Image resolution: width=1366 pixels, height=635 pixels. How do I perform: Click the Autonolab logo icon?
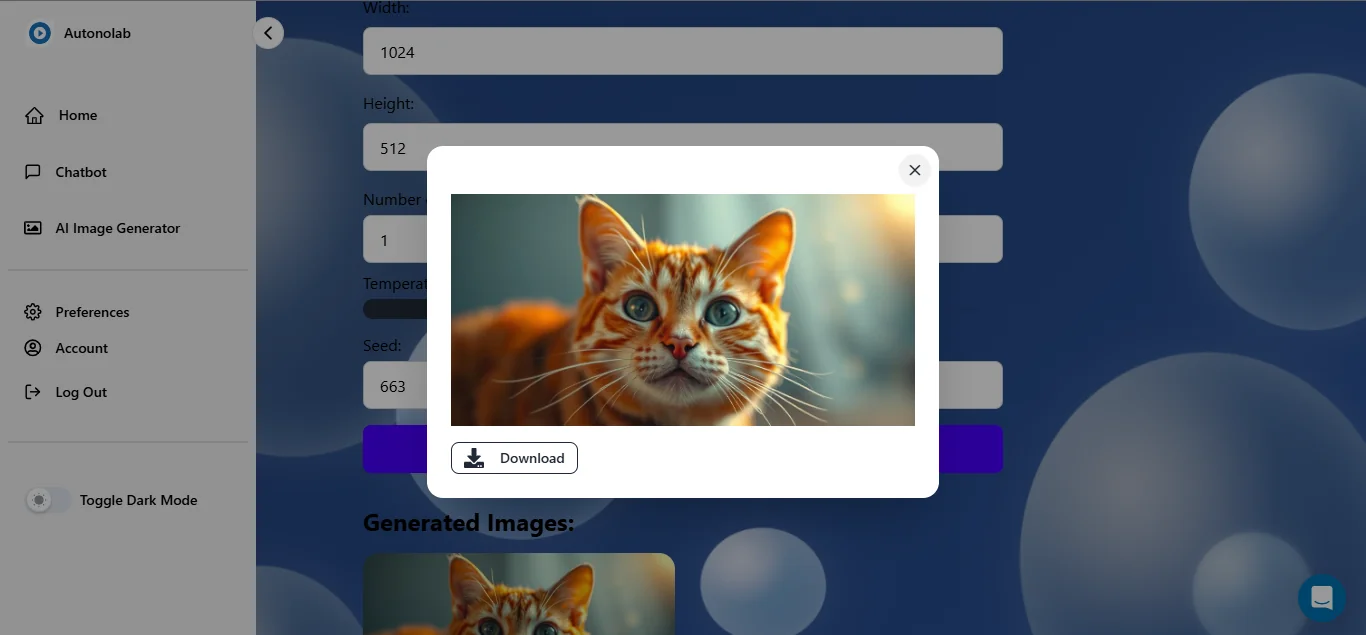pyautogui.click(x=39, y=33)
